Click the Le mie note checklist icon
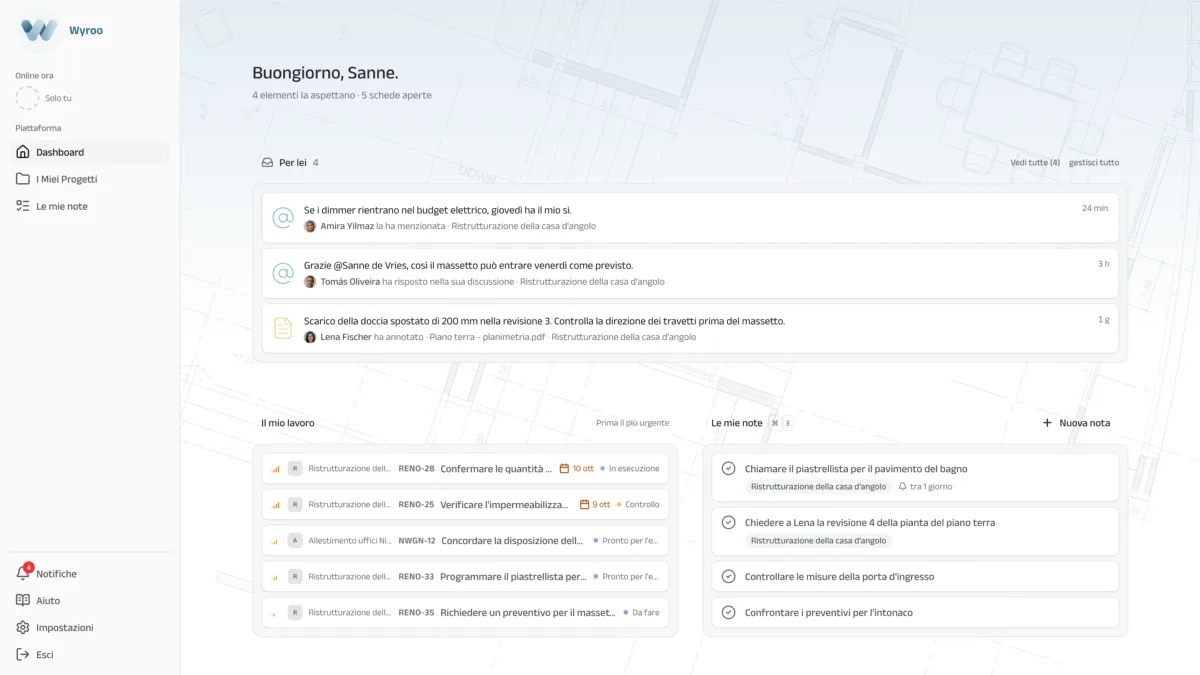The height and width of the screenshot is (675, 1200). pyautogui.click(x=23, y=206)
